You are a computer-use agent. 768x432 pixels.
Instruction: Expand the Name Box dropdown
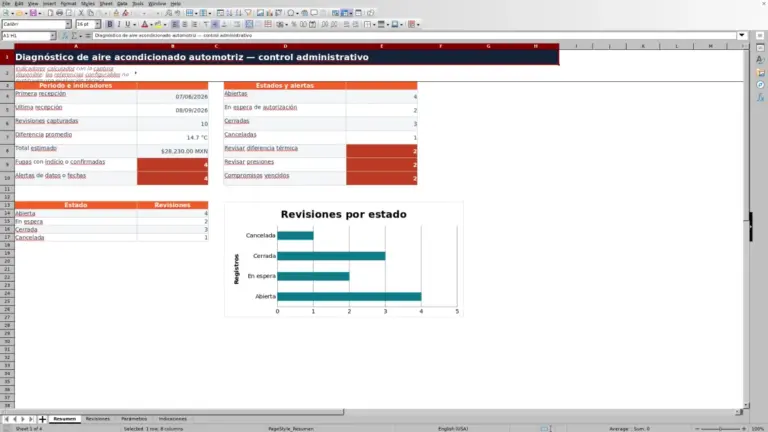[x=53, y=36]
